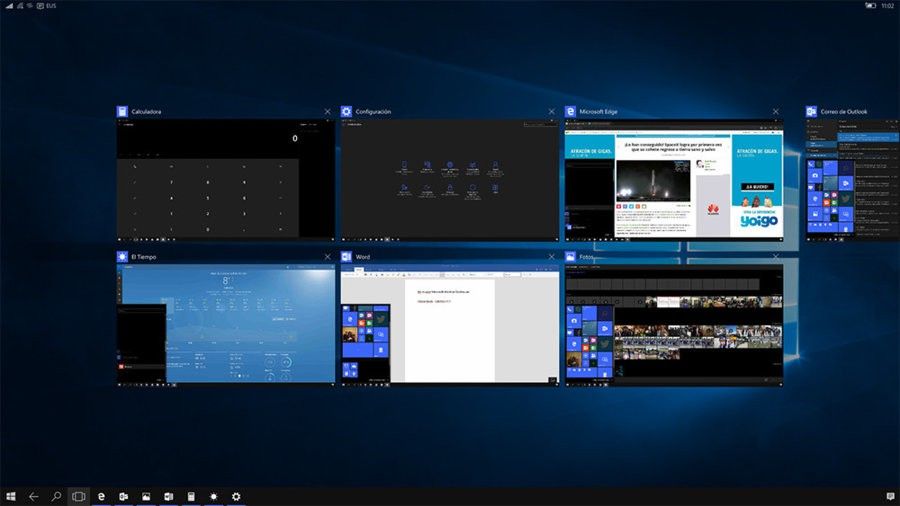Open Weather sun icon in taskbar

coord(214,496)
